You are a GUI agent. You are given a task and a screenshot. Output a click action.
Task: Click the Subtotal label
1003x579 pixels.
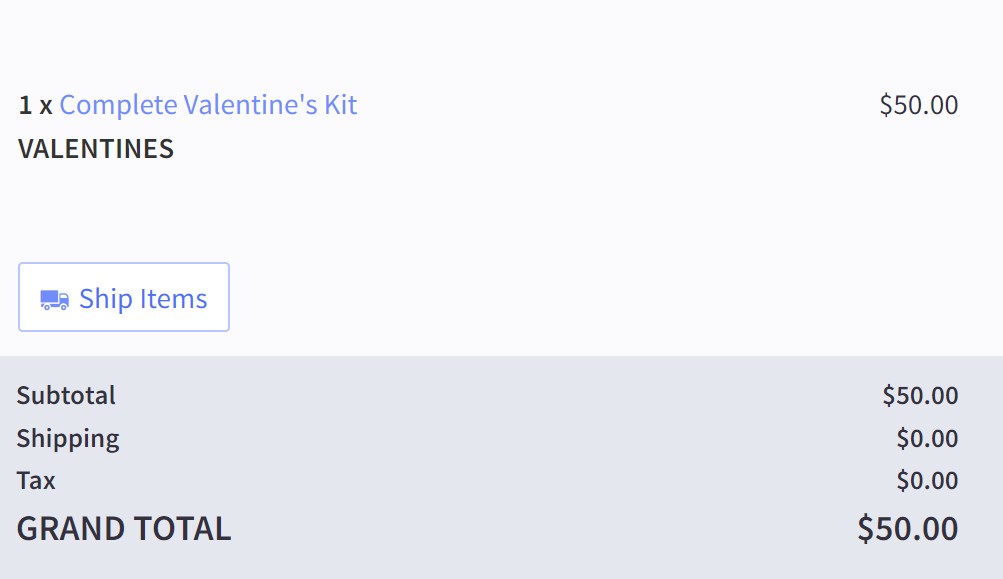[x=66, y=395]
